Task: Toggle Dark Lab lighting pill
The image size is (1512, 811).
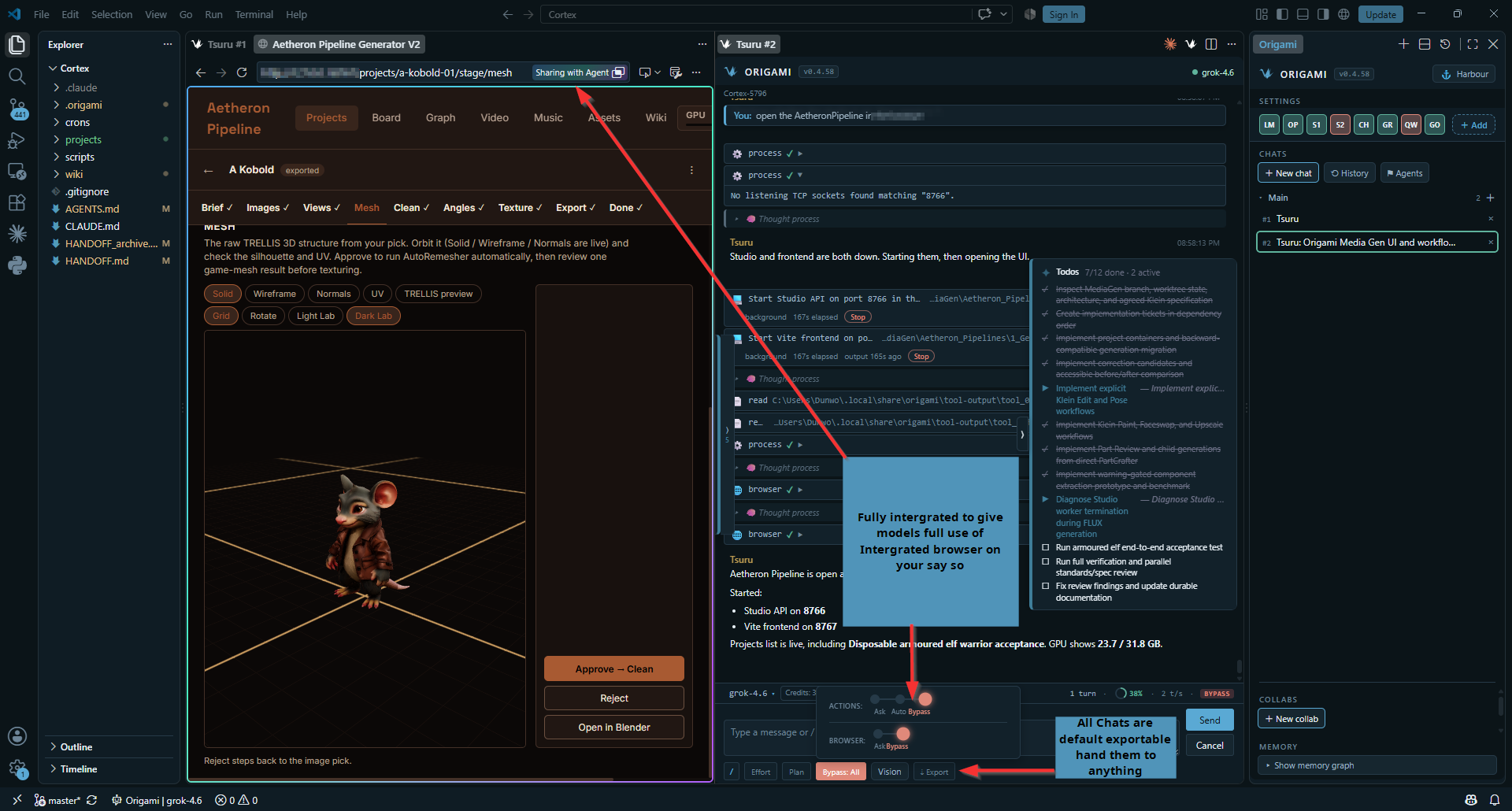Action: (373, 316)
